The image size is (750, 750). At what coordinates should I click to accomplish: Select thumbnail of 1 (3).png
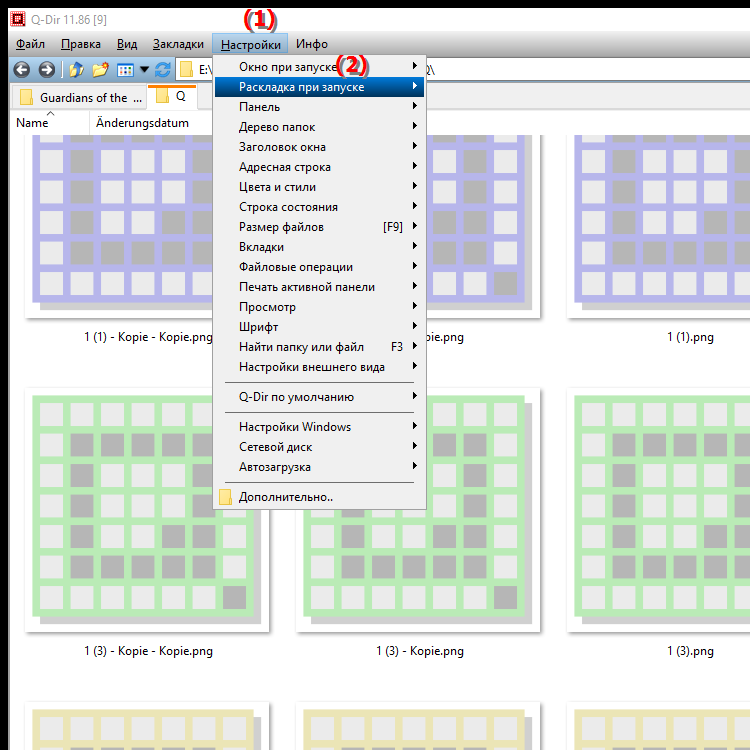pos(659,510)
